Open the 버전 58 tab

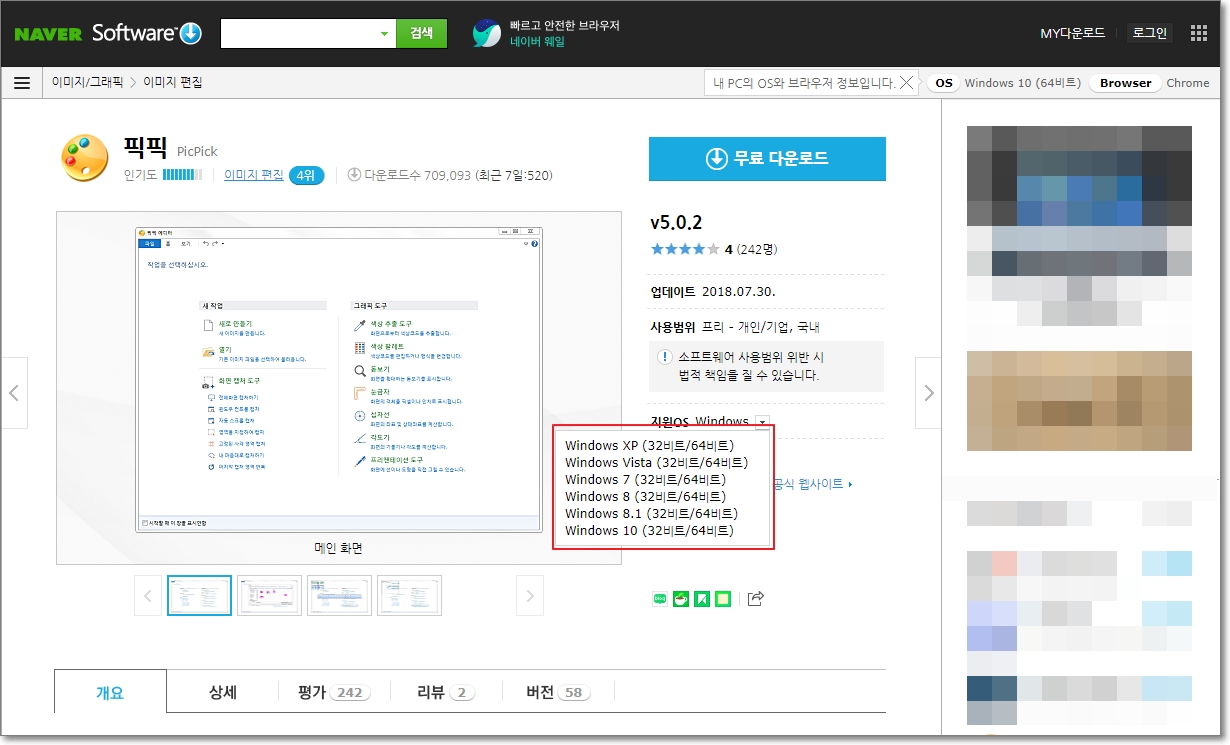558,692
